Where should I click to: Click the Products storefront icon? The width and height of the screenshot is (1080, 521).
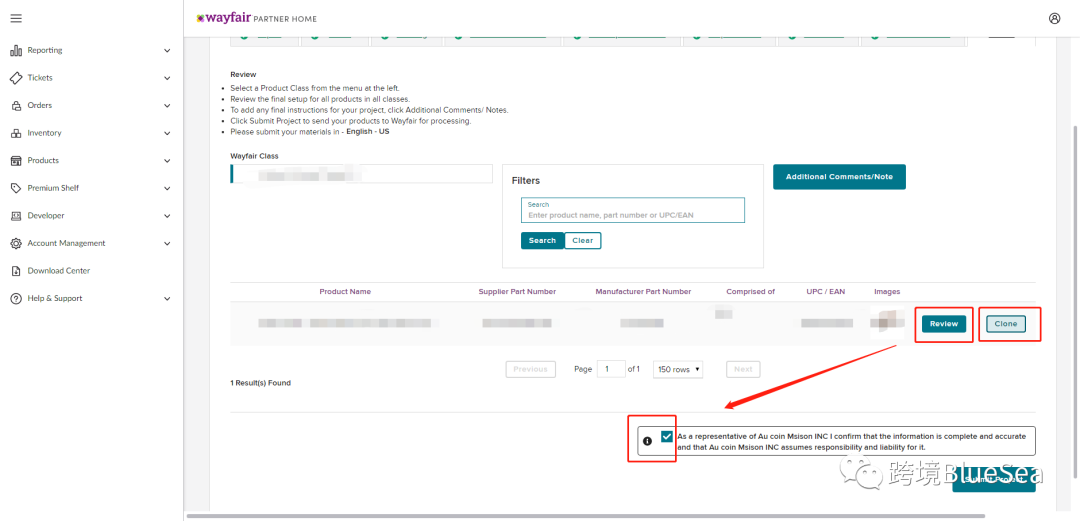pyautogui.click(x=16, y=161)
